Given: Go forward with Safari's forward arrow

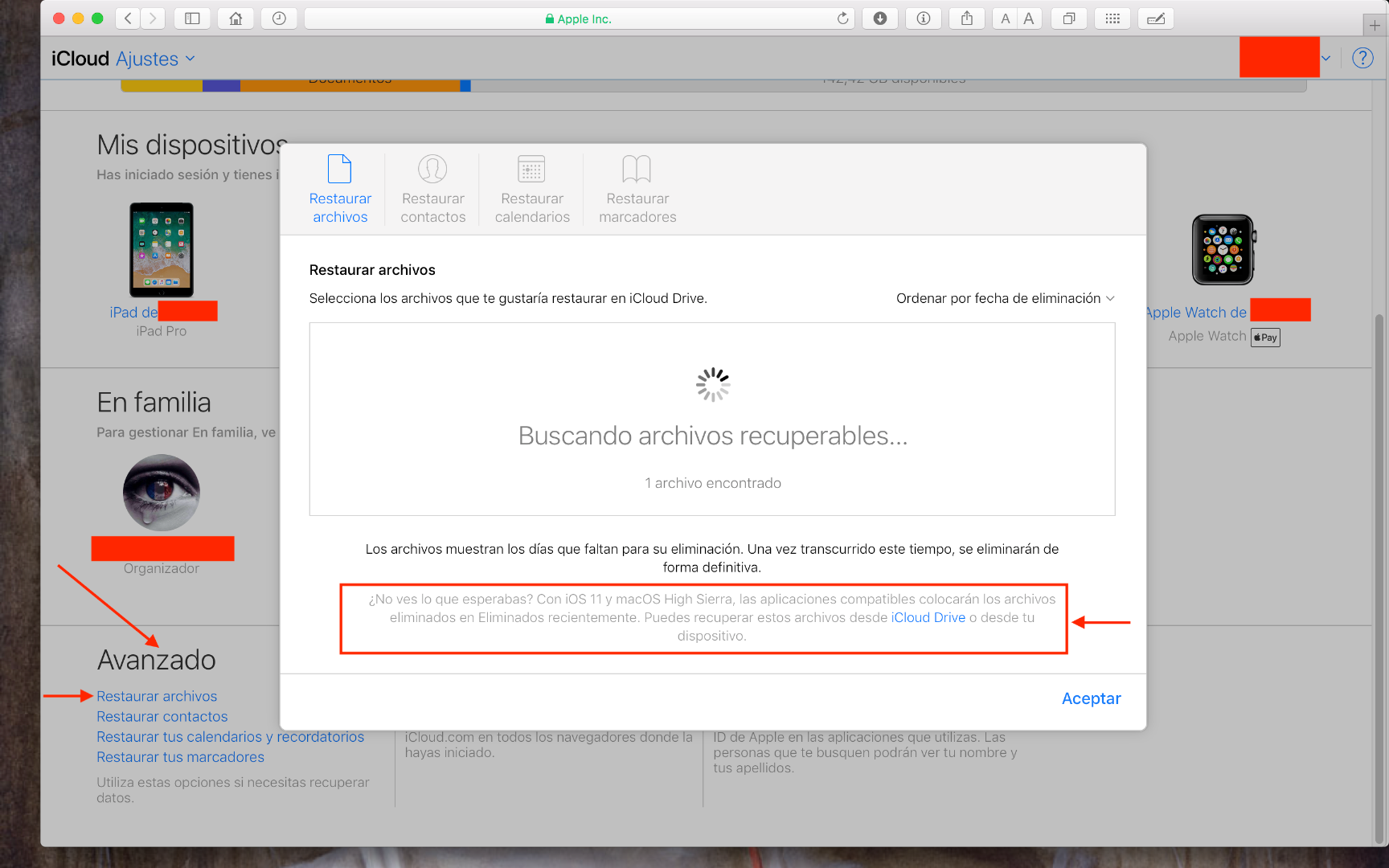Looking at the screenshot, I should 153,18.
